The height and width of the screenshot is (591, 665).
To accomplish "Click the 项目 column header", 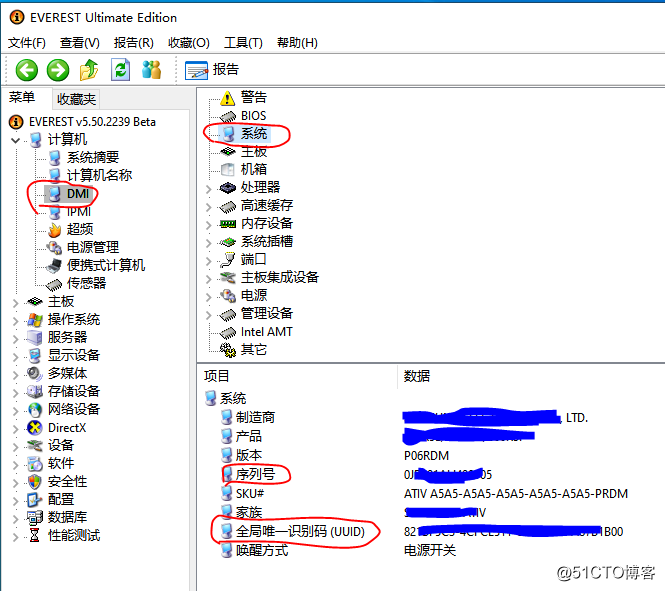I will pos(216,376).
